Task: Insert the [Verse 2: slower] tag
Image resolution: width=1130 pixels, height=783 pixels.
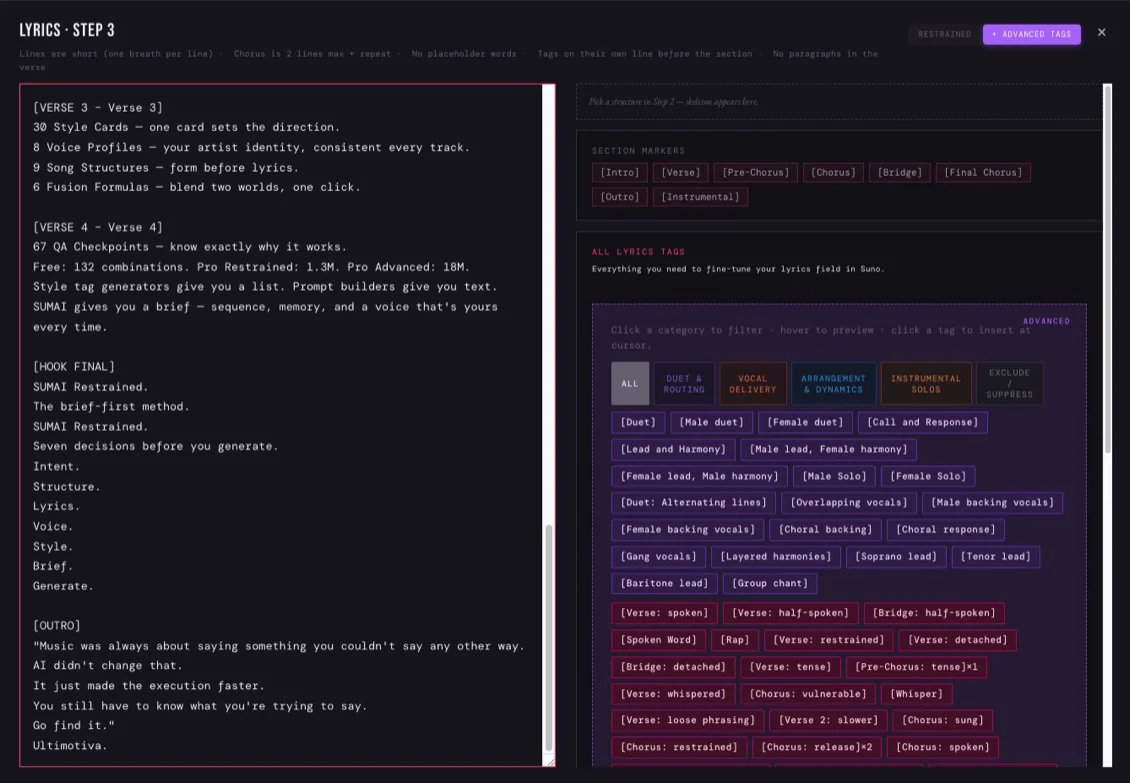Action: point(828,720)
